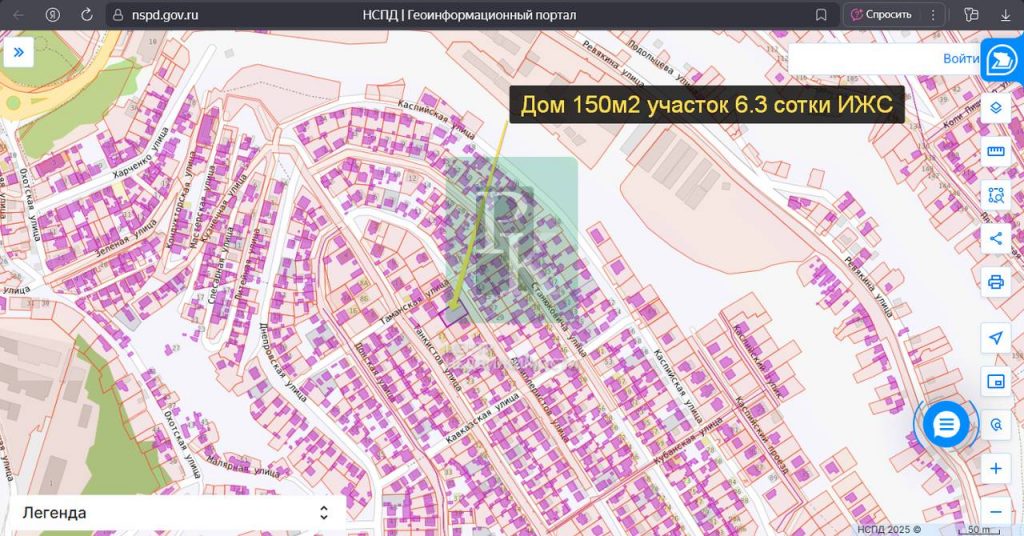Open the map layers panel
The image size is (1024, 536).
[x=995, y=108]
